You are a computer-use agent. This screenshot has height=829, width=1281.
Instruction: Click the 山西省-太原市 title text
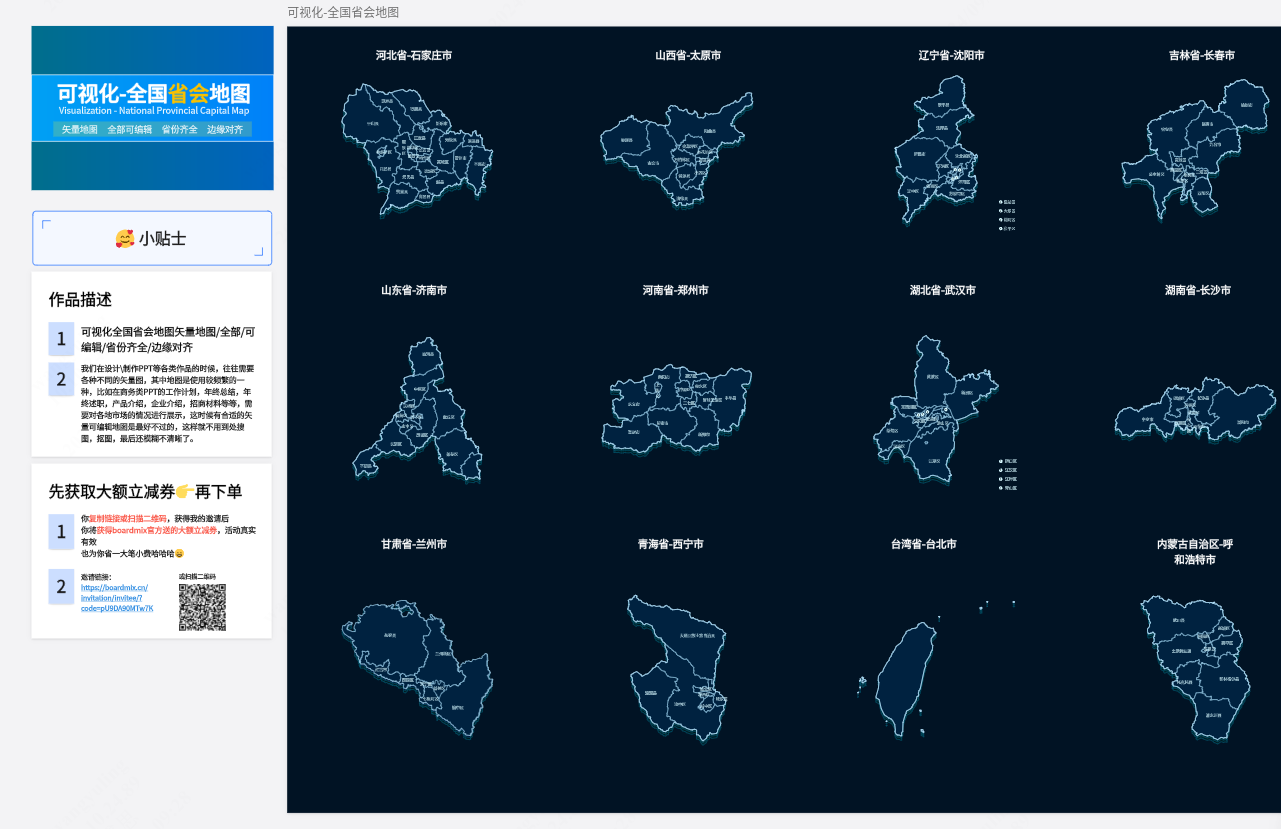pos(688,55)
